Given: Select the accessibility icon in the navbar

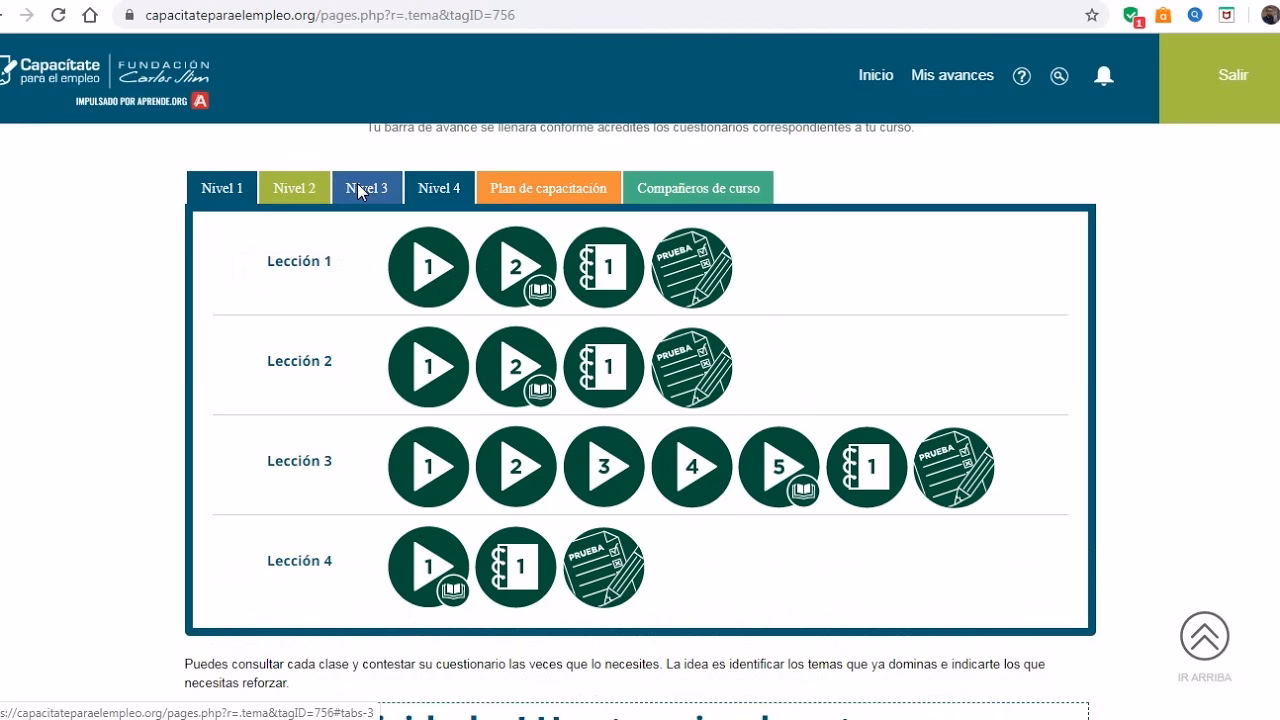Looking at the screenshot, I should tap(1060, 75).
